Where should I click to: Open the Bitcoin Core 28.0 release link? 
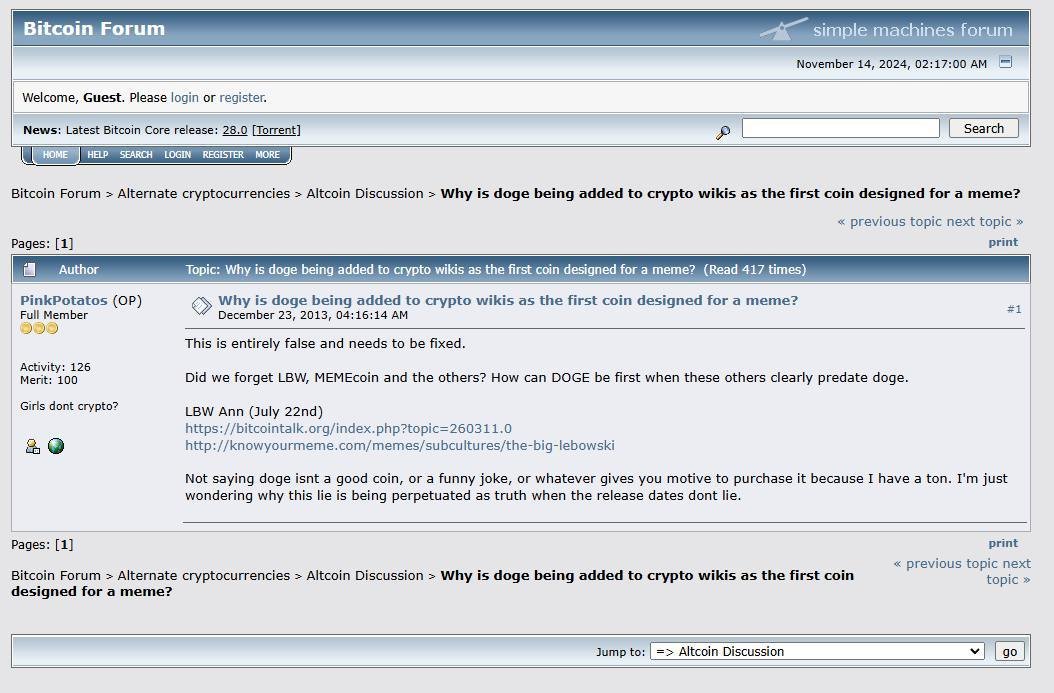click(x=235, y=130)
